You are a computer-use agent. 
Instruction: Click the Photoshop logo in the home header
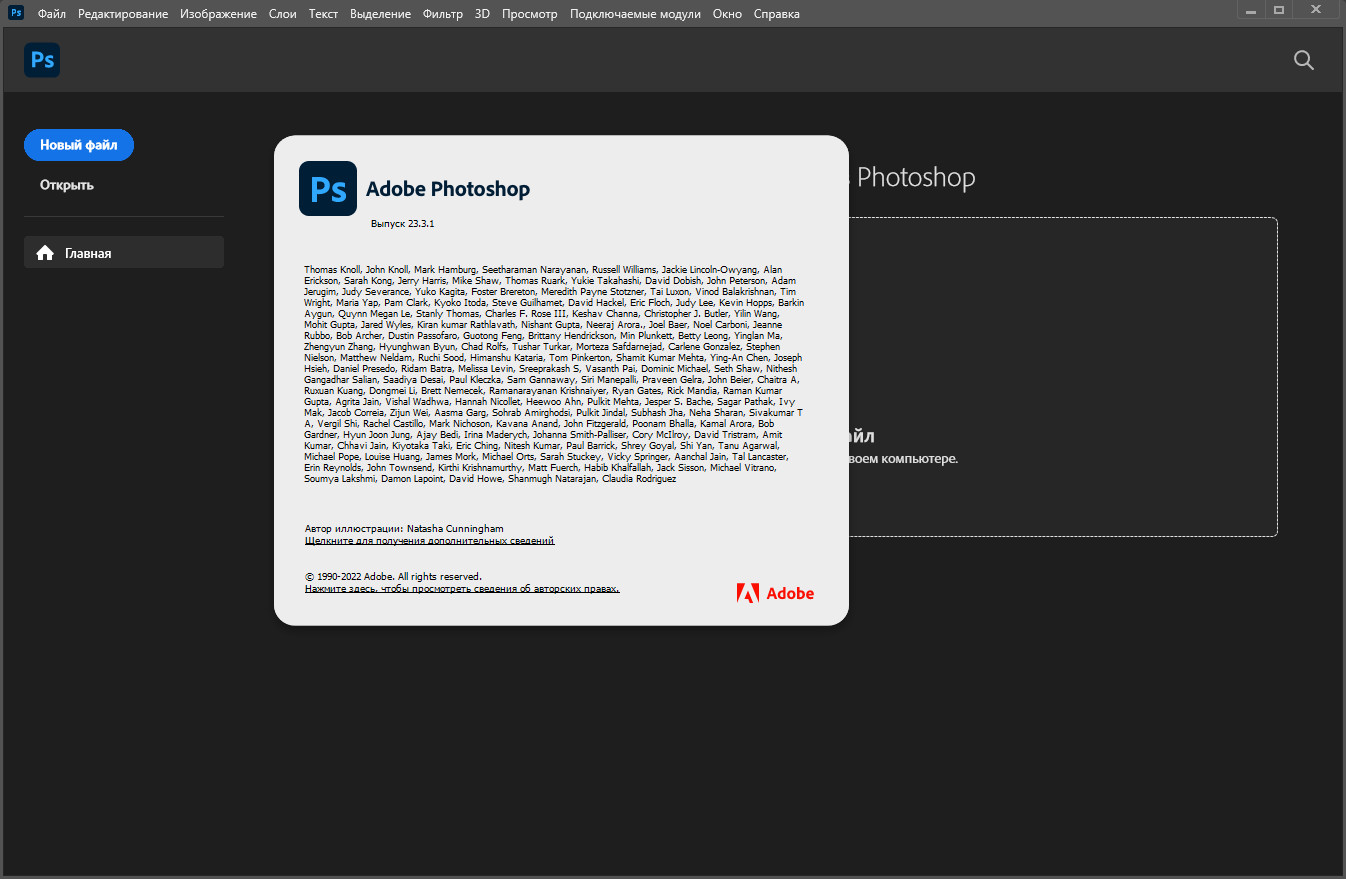pos(42,60)
